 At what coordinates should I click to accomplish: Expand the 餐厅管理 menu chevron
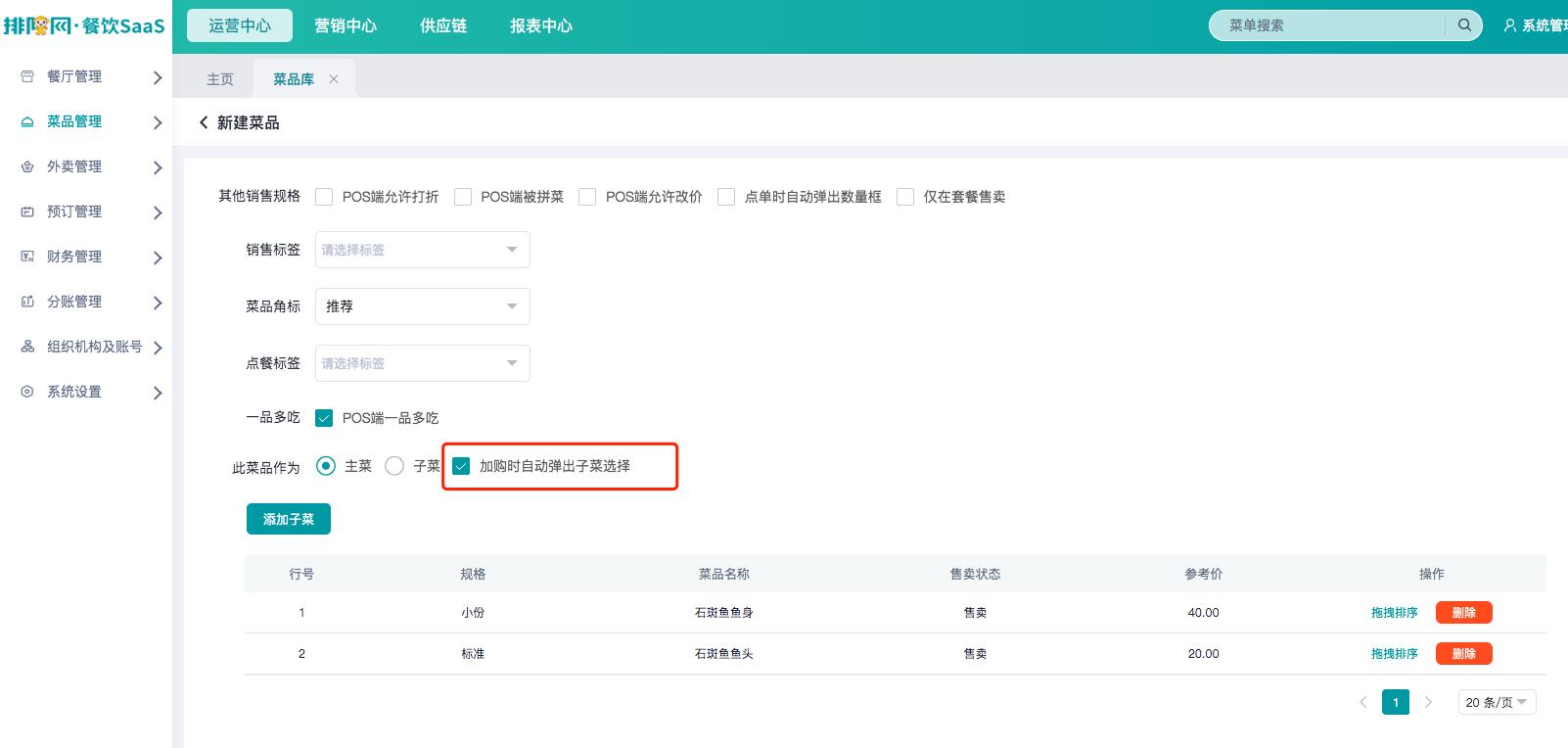tap(158, 77)
